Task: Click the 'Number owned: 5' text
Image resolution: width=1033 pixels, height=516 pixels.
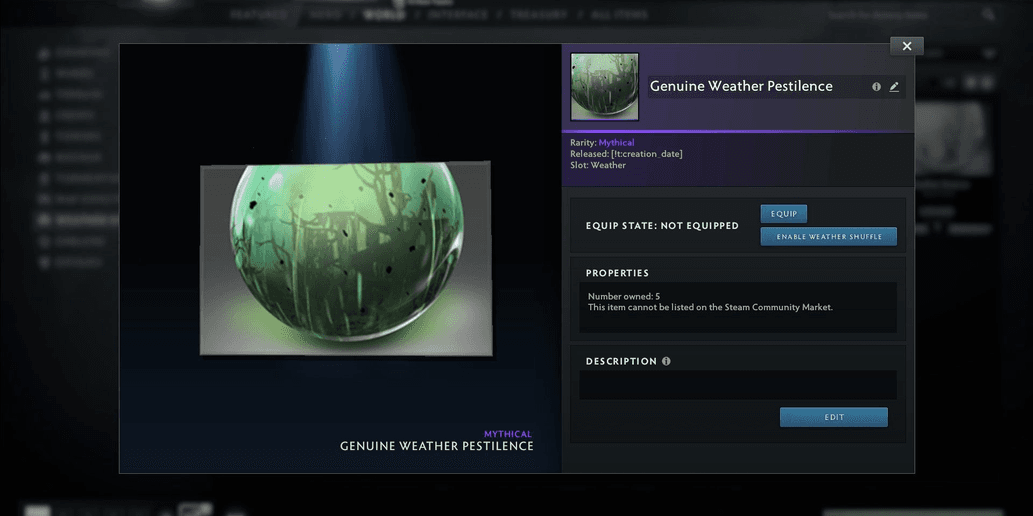Action: pyautogui.click(x=623, y=297)
